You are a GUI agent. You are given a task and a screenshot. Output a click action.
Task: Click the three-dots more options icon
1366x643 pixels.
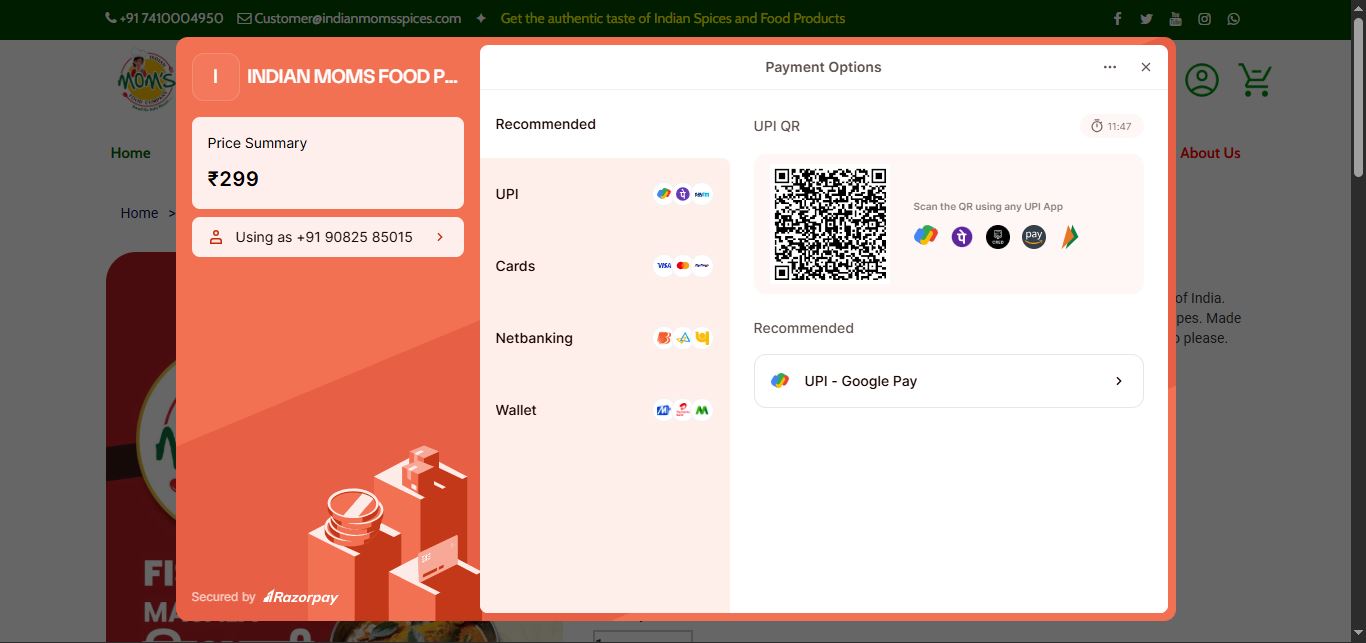1110,67
